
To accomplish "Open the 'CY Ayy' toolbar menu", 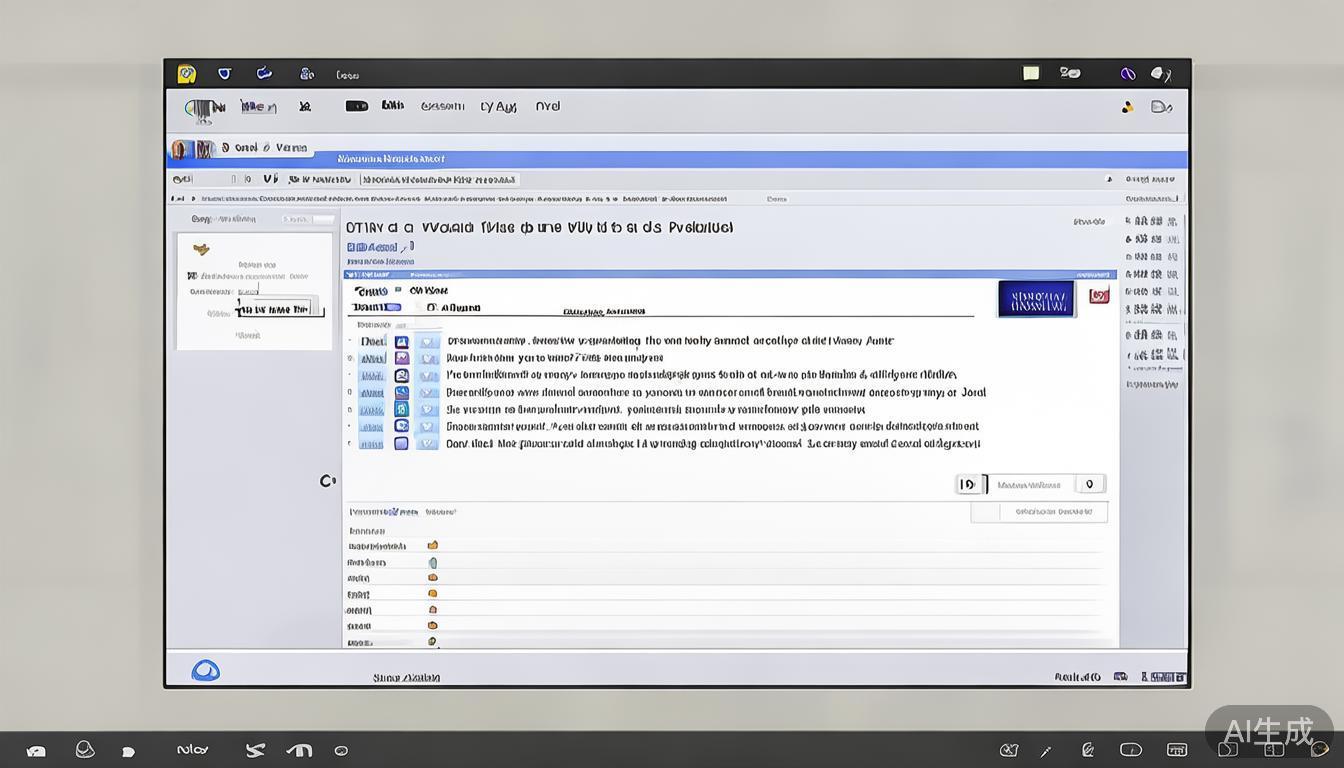I will click(x=498, y=106).
